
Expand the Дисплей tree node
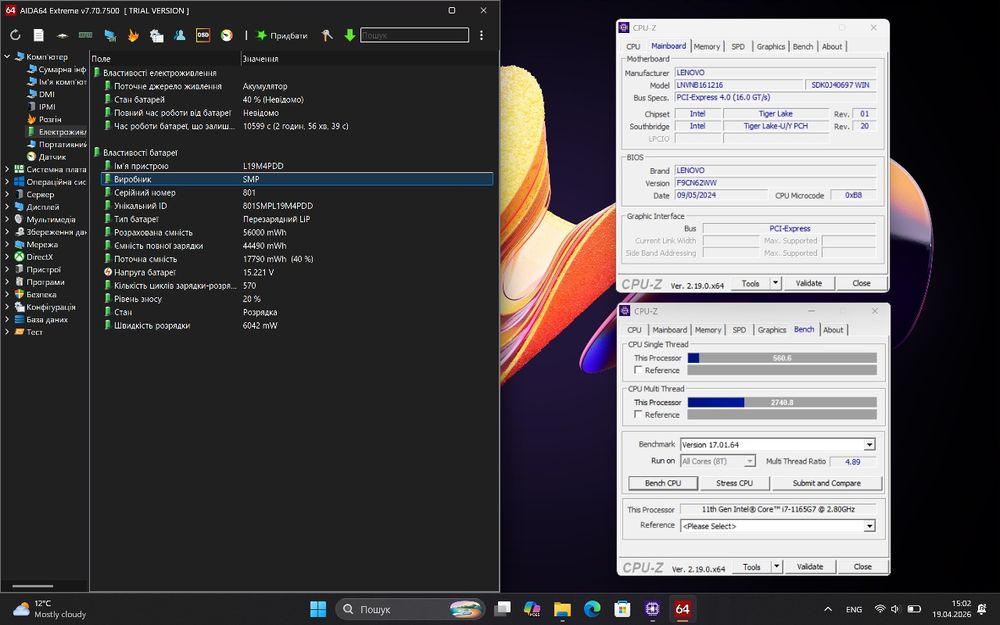coord(7,207)
